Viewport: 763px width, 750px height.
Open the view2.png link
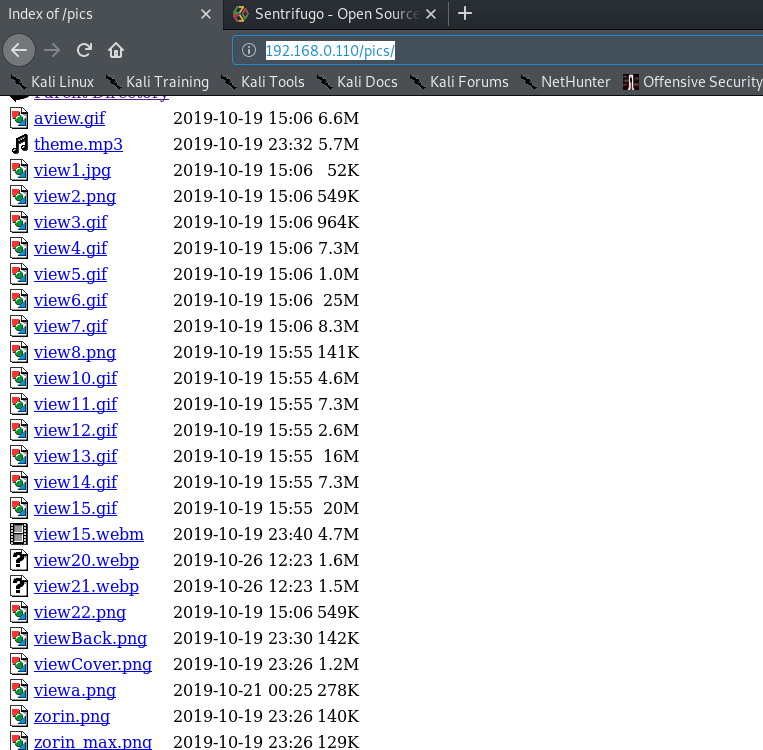(x=75, y=196)
